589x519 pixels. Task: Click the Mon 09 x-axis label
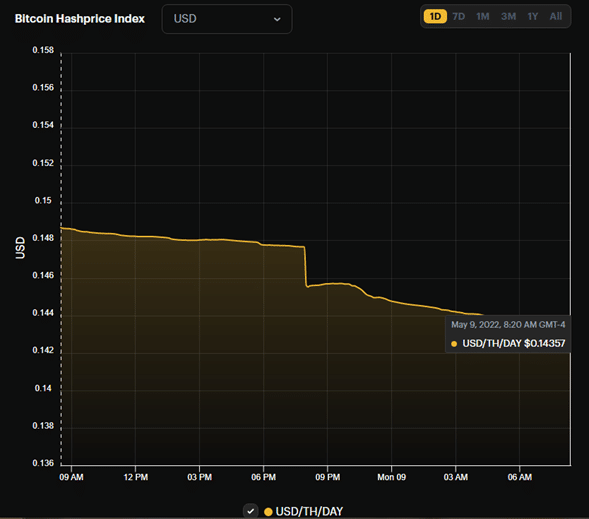click(391, 477)
